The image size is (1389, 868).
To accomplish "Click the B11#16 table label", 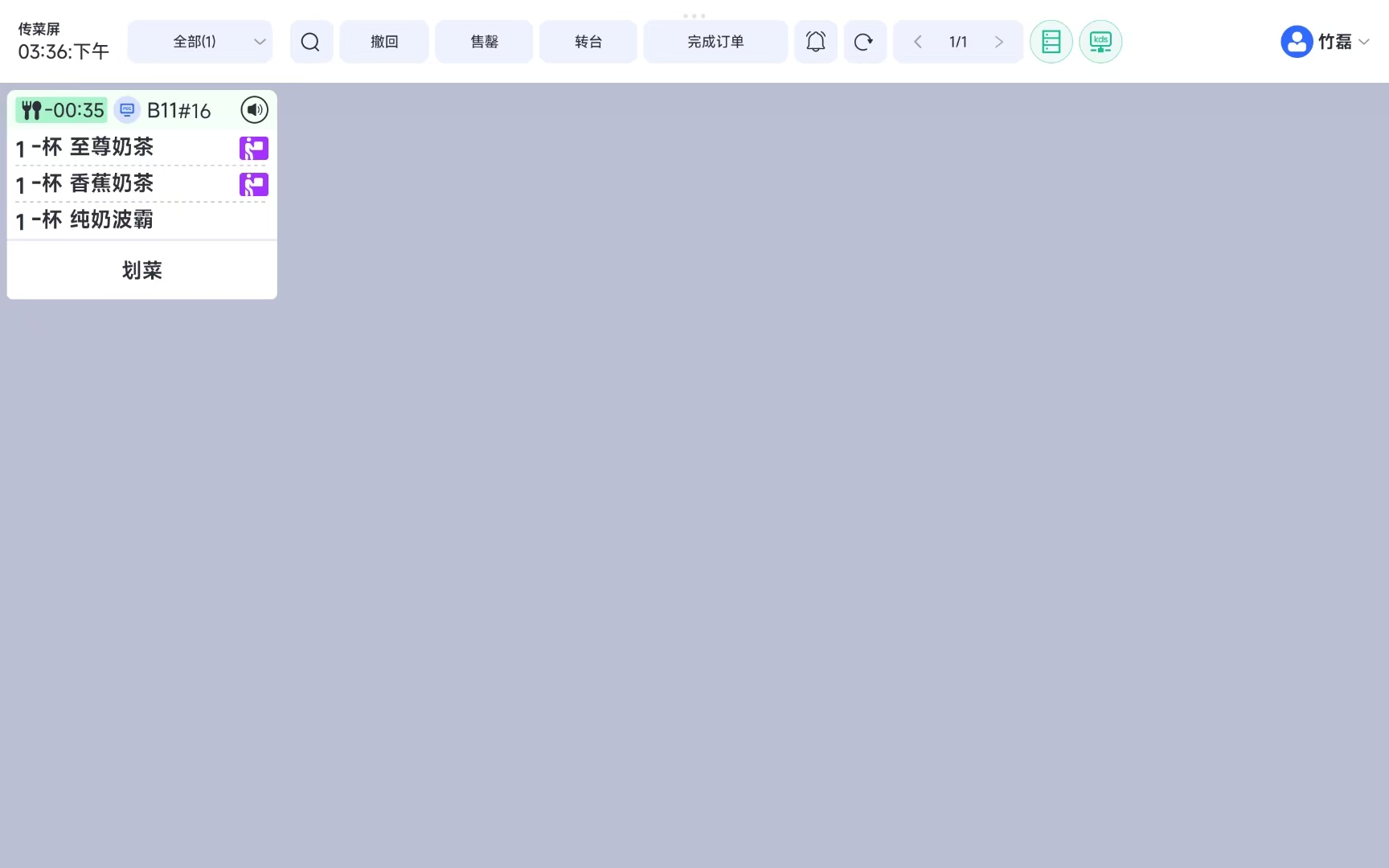I will (178, 111).
